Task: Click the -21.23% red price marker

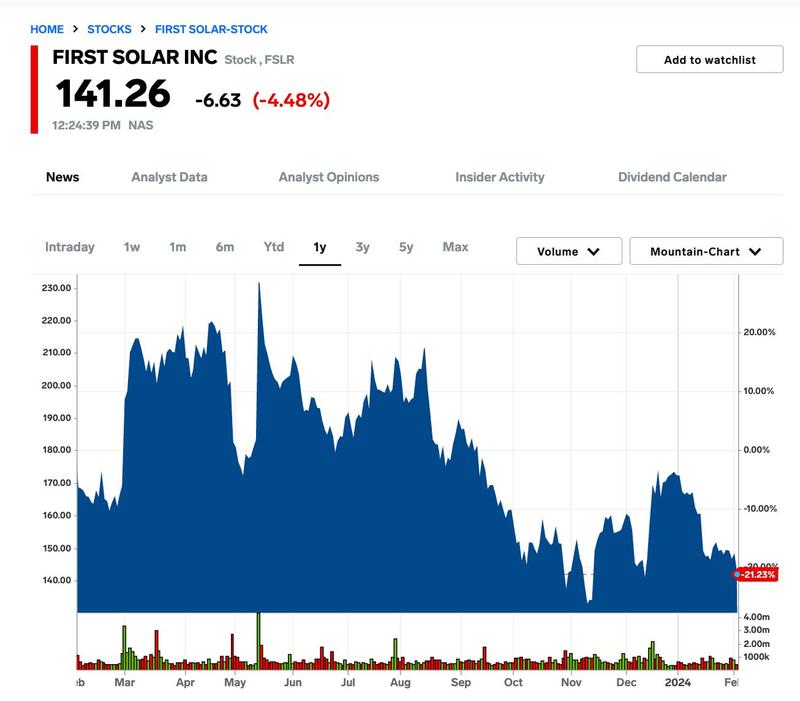Action: [756, 574]
